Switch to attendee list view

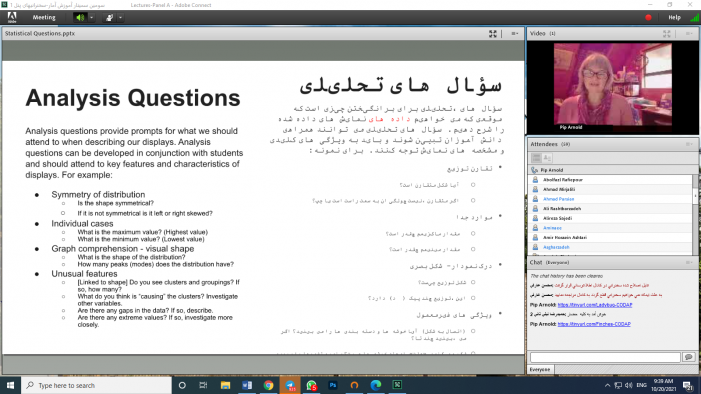(x=536, y=158)
